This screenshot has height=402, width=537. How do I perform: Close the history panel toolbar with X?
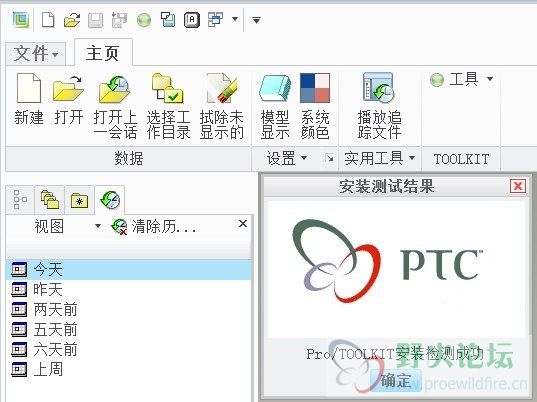coord(243,224)
